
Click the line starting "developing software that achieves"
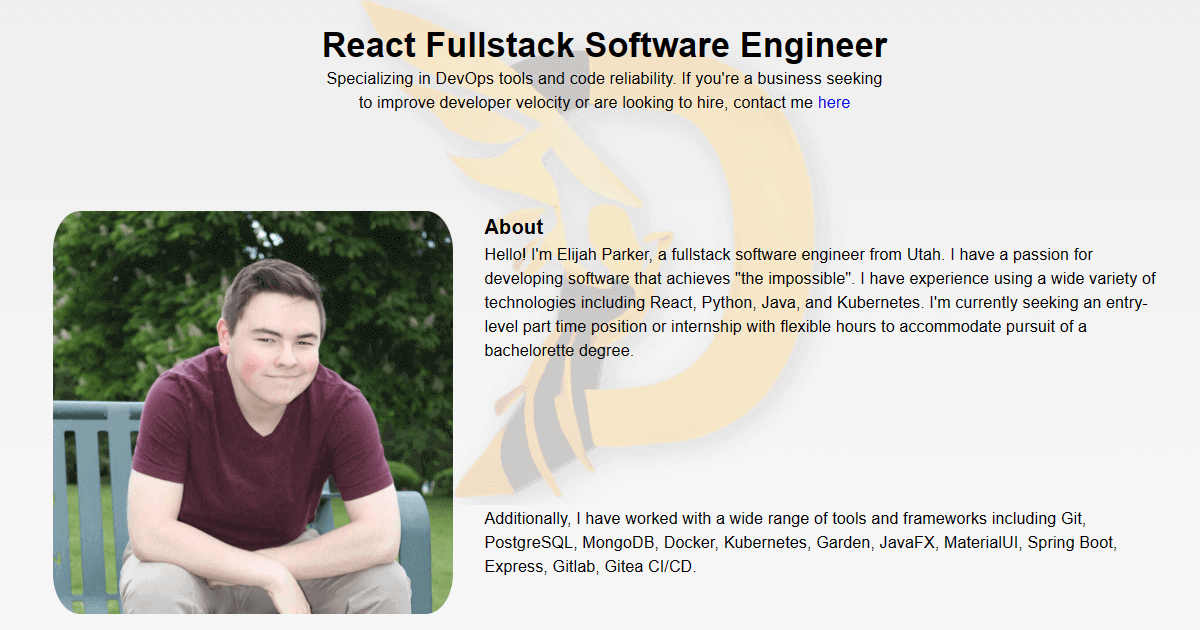tap(820, 279)
